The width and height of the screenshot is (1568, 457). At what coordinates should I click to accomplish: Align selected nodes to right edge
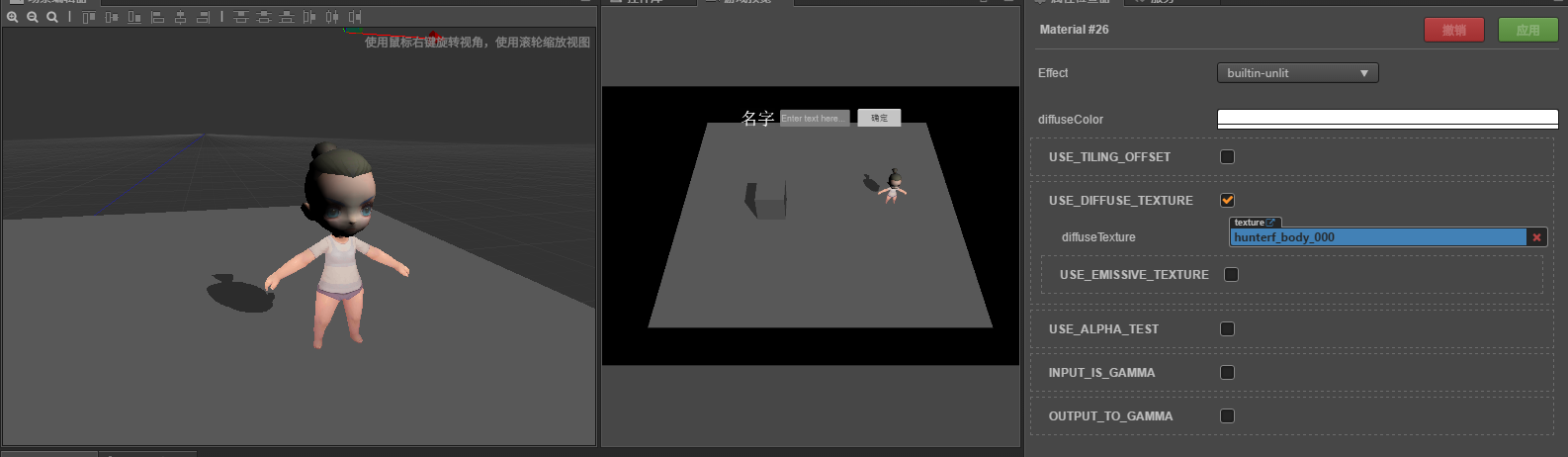[x=203, y=17]
